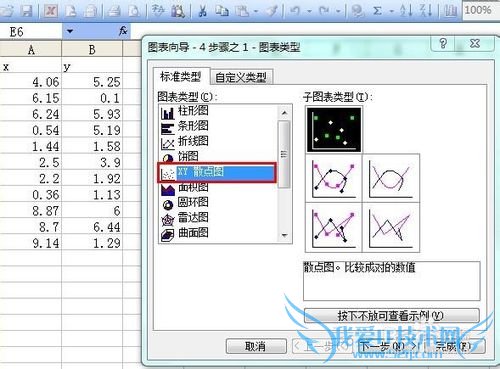The height and width of the screenshot is (369, 500).
Task: Open the AutoSum functions dropdown arrow
Action: coord(391,11)
